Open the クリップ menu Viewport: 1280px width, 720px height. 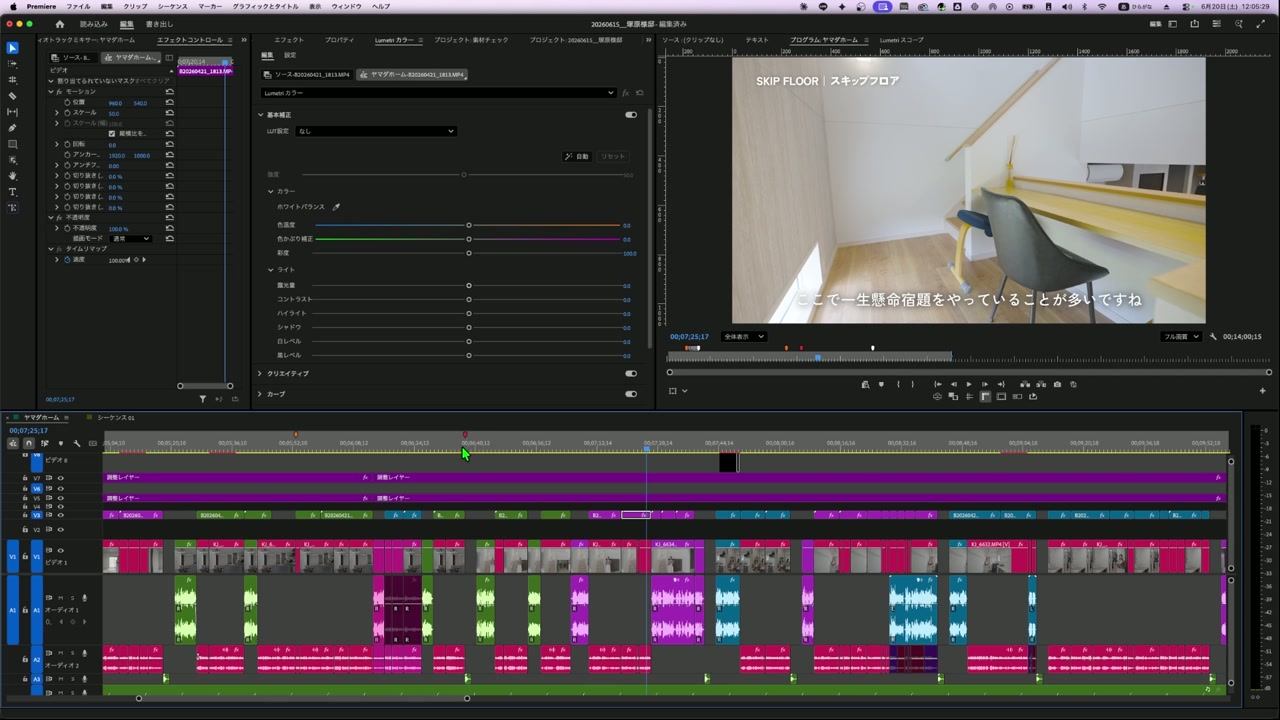tap(135, 6)
